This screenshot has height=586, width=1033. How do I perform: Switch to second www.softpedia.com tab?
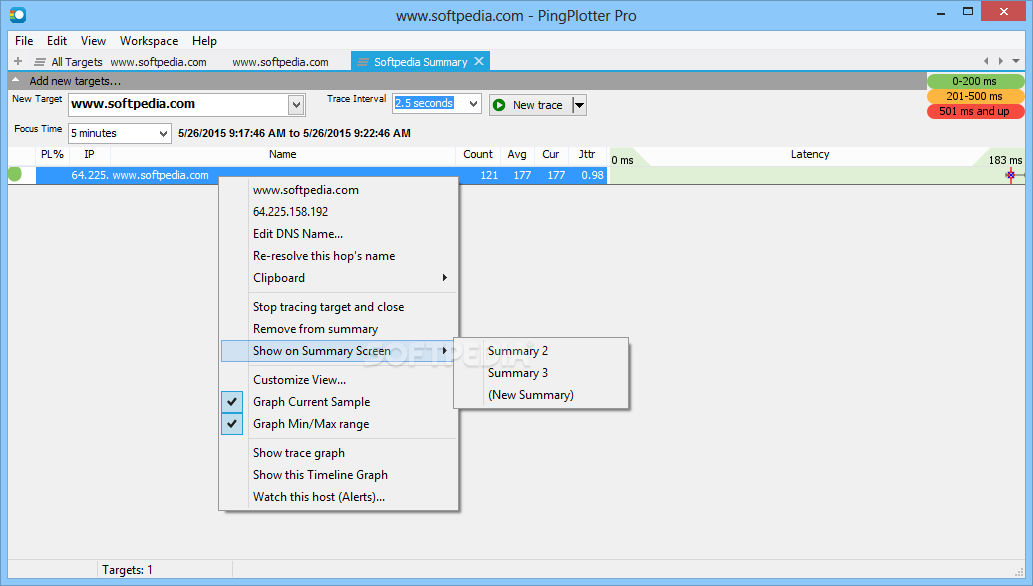tap(281, 62)
